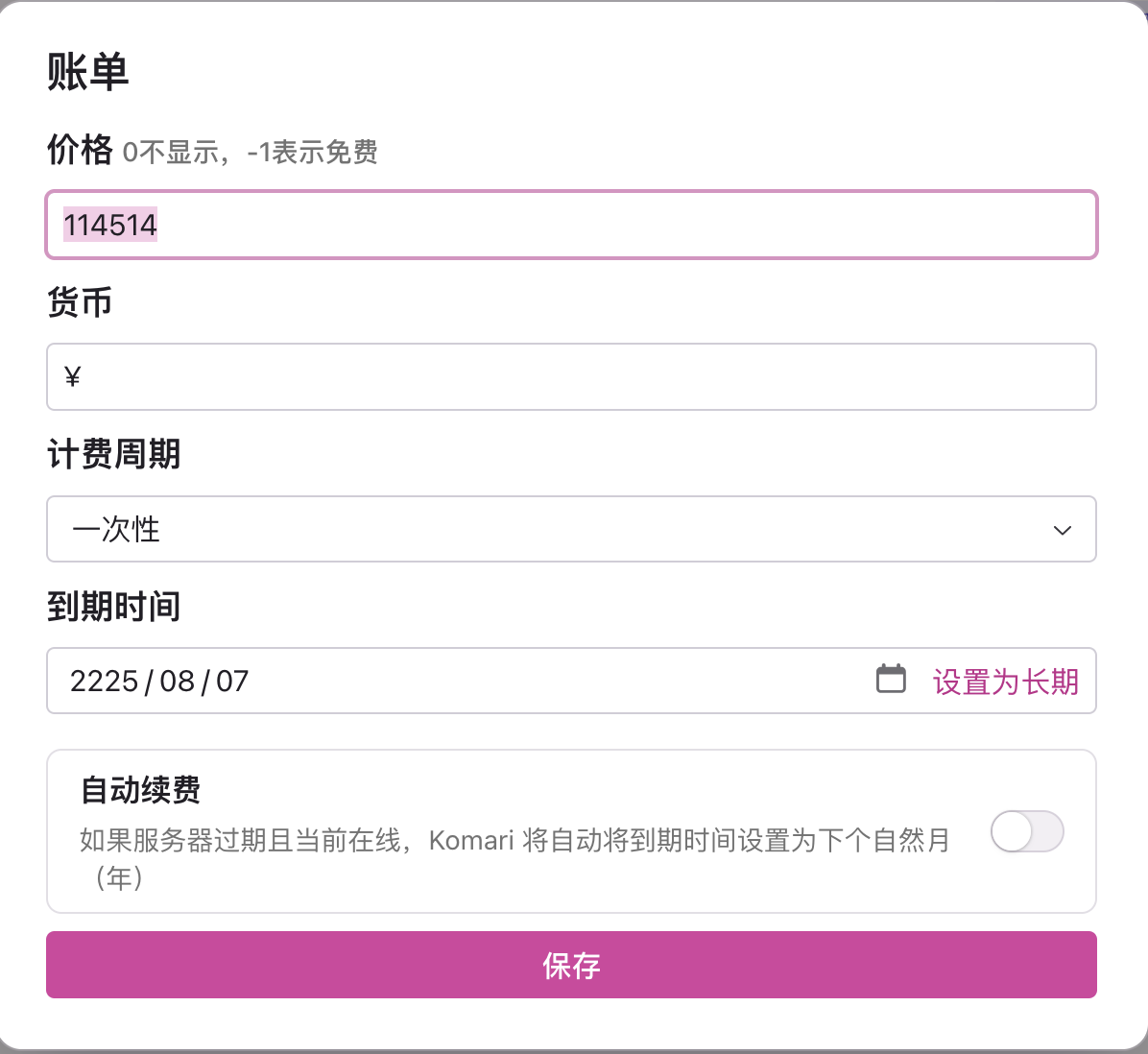Click the 到期时间 field label

pyautogui.click(x=113, y=607)
